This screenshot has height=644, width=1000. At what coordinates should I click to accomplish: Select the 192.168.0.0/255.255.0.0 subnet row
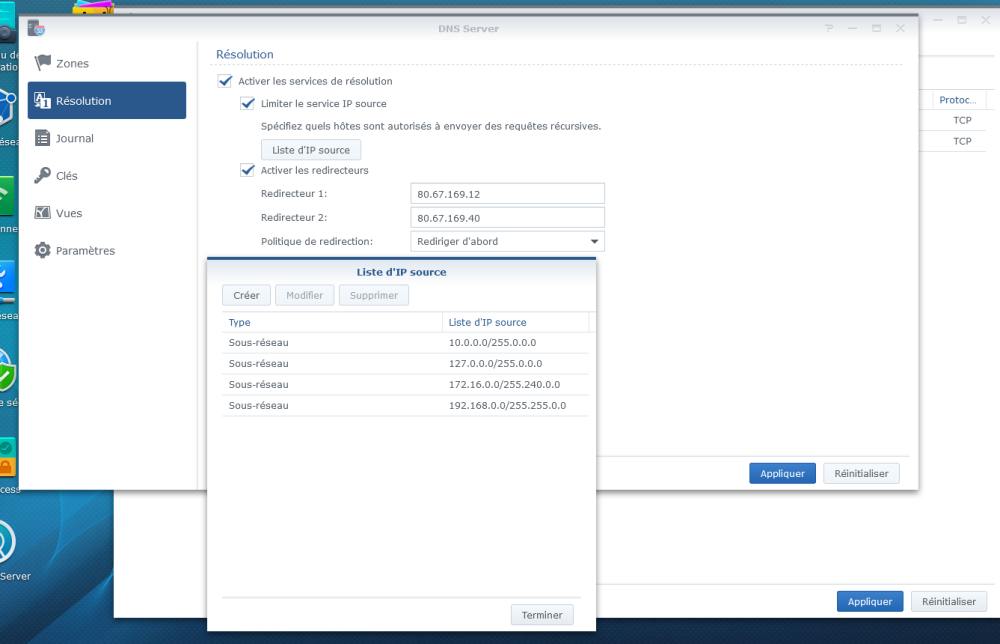click(x=404, y=405)
